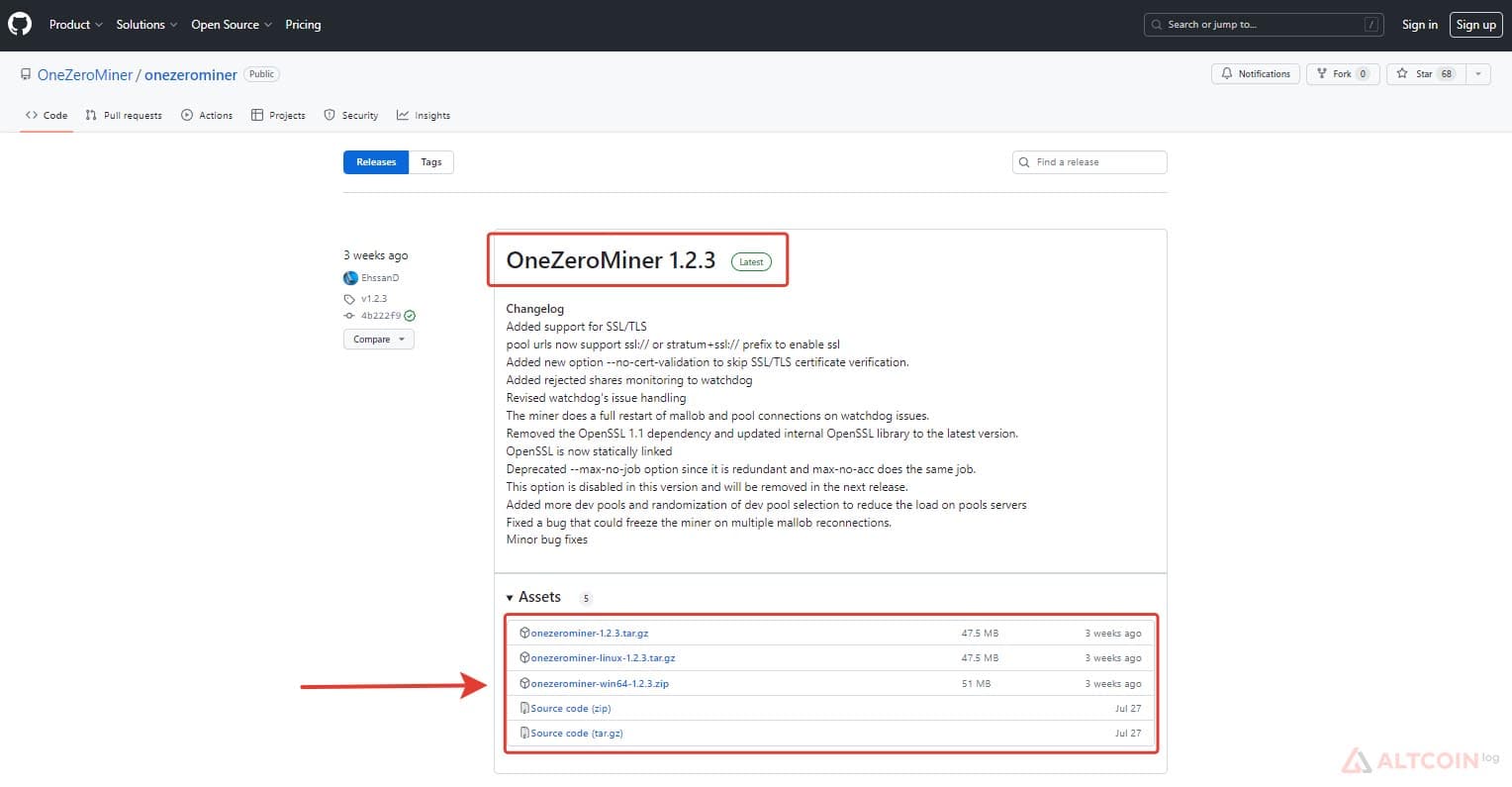The height and width of the screenshot is (787, 1512).
Task: Click the Search or jump to field
Action: [x=1264, y=25]
